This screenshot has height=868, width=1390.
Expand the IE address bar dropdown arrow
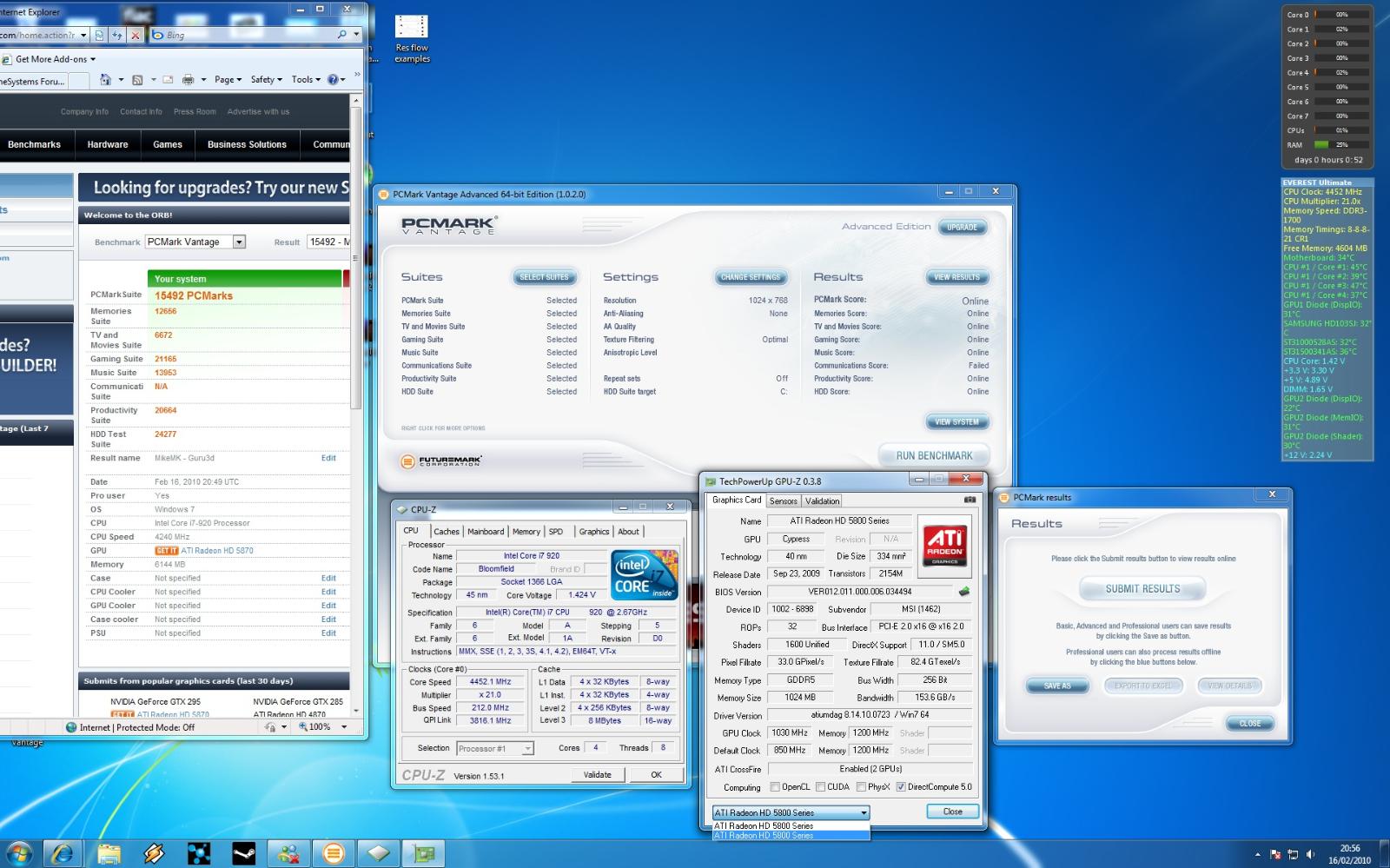click(83, 35)
